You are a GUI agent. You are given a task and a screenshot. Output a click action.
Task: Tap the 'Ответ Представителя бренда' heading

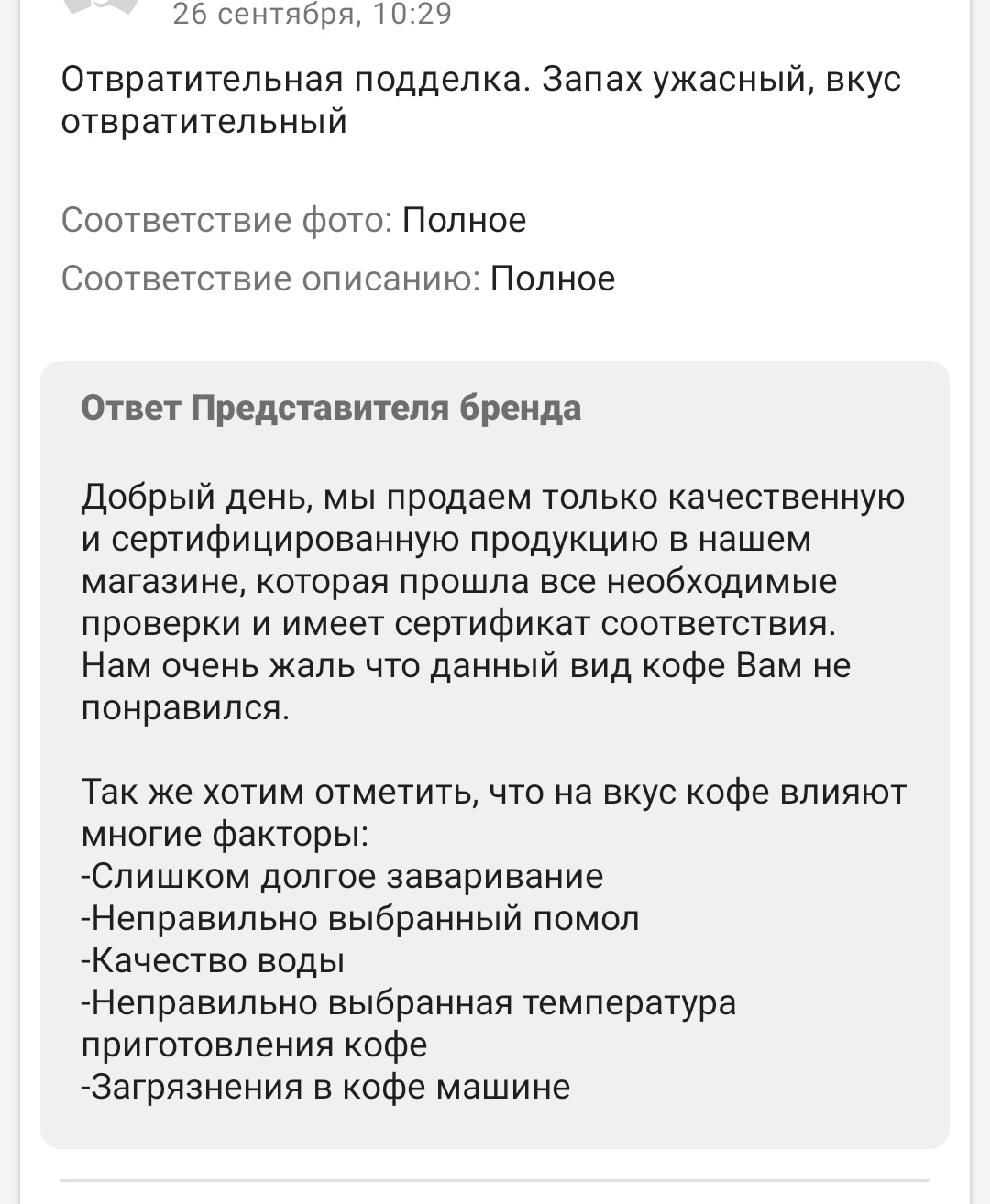pyautogui.click(x=331, y=408)
